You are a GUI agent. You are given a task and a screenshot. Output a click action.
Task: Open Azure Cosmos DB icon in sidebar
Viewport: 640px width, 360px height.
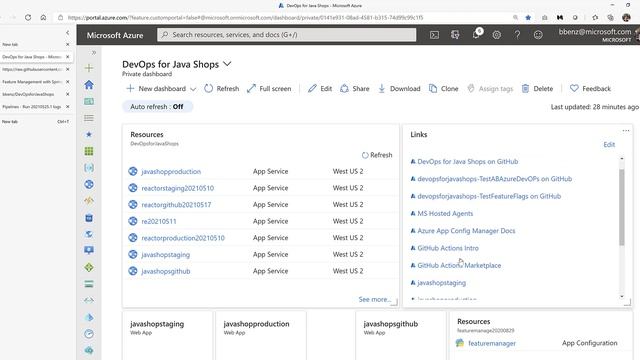point(89,234)
